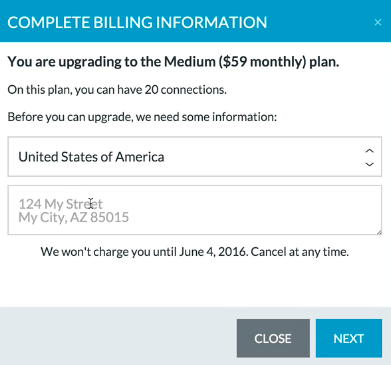The width and height of the screenshot is (391, 365).
Task: Click the June 4, 2016 charge notice
Action: click(x=195, y=252)
